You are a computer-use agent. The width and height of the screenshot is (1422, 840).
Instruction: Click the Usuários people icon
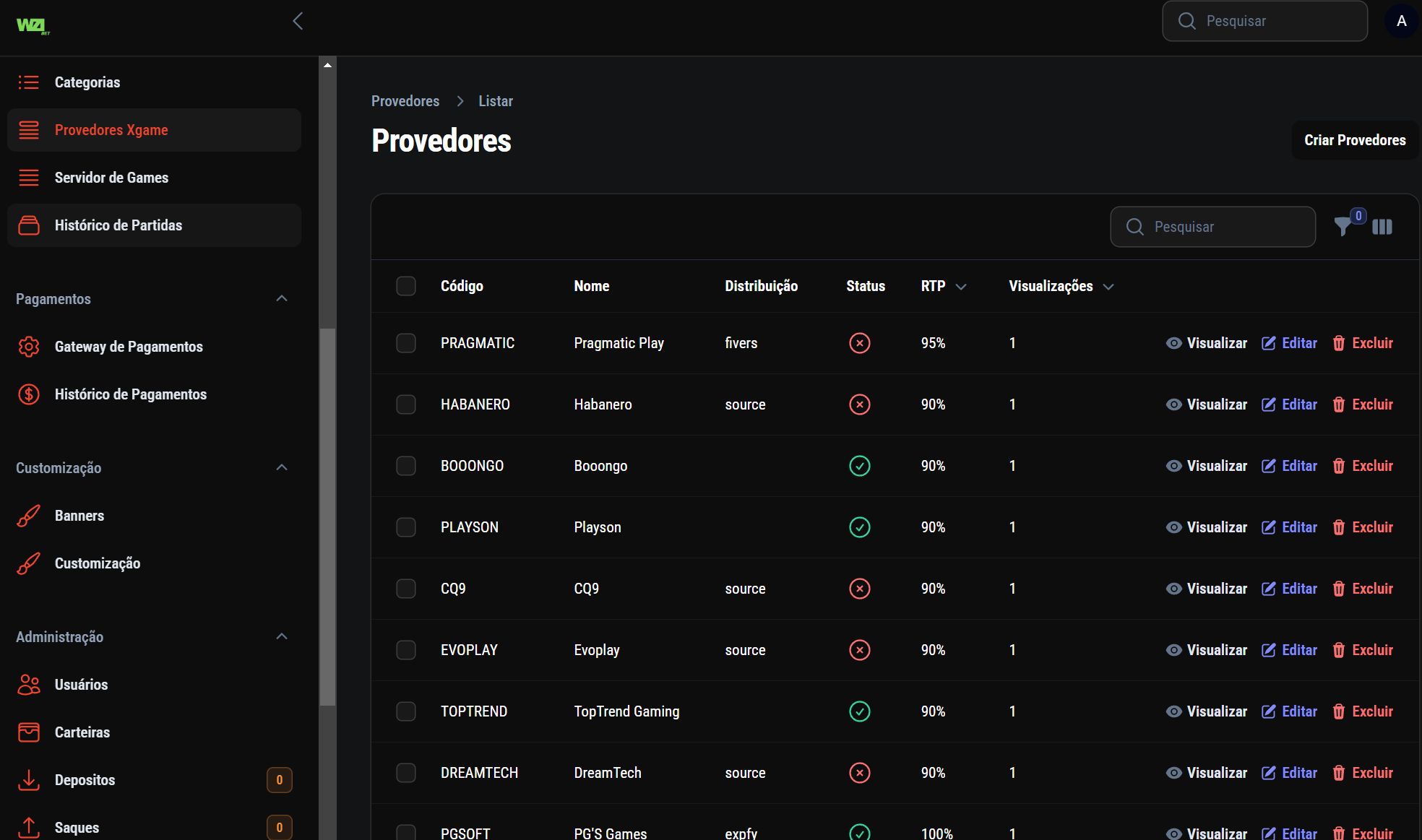(29, 685)
